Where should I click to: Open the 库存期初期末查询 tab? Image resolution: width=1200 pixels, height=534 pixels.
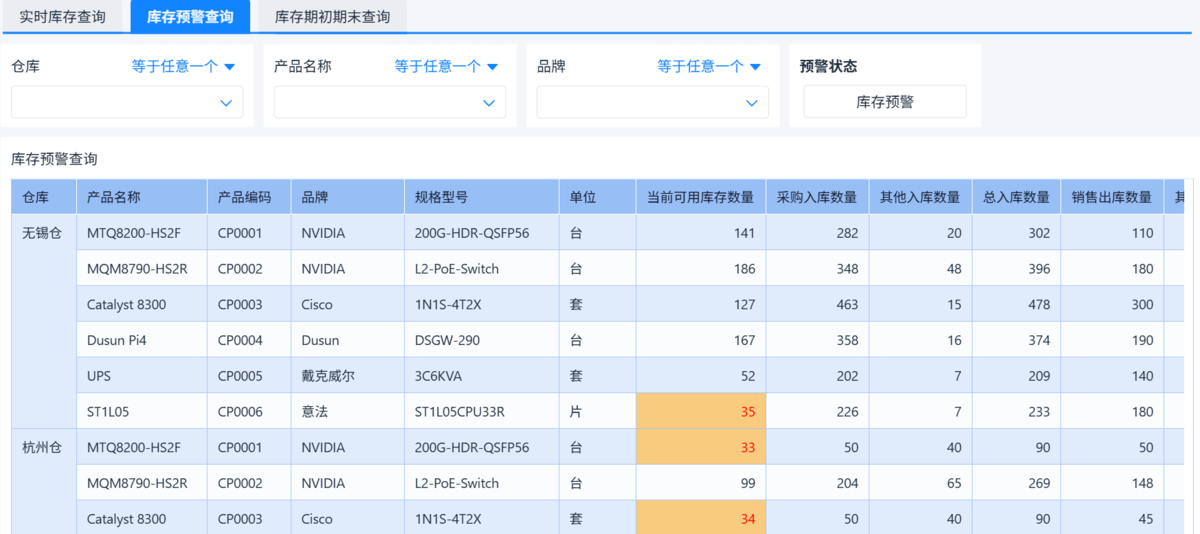pyautogui.click(x=332, y=17)
